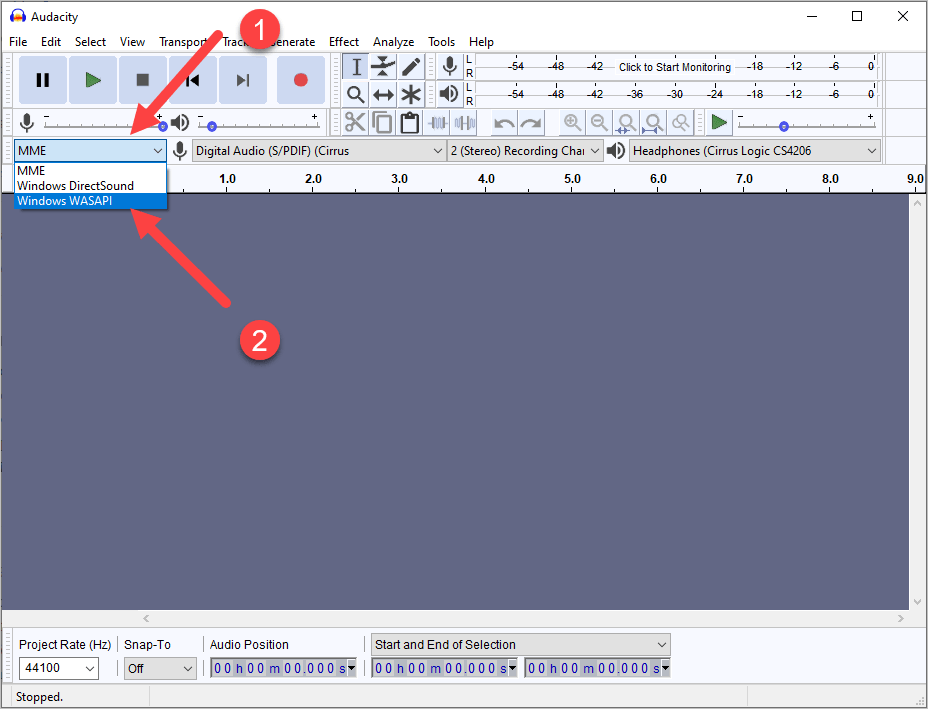Open the selection start time format arrow
928x709 pixels.
click(x=513, y=668)
